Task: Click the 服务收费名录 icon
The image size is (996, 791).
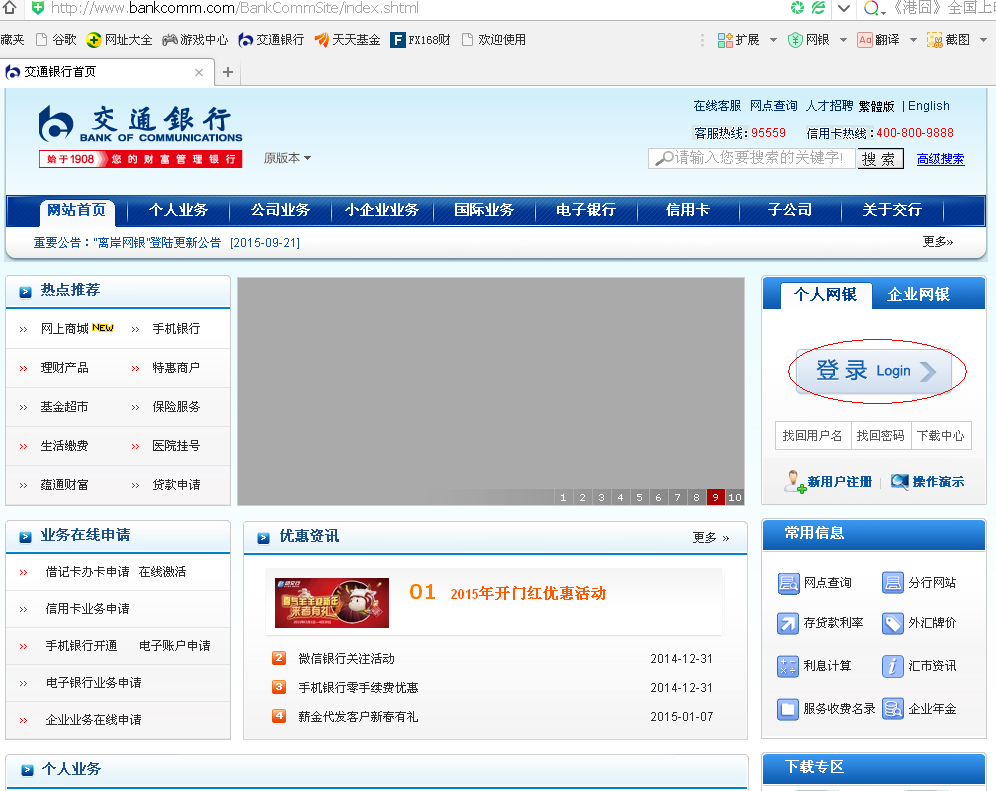Action: (x=788, y=708)
